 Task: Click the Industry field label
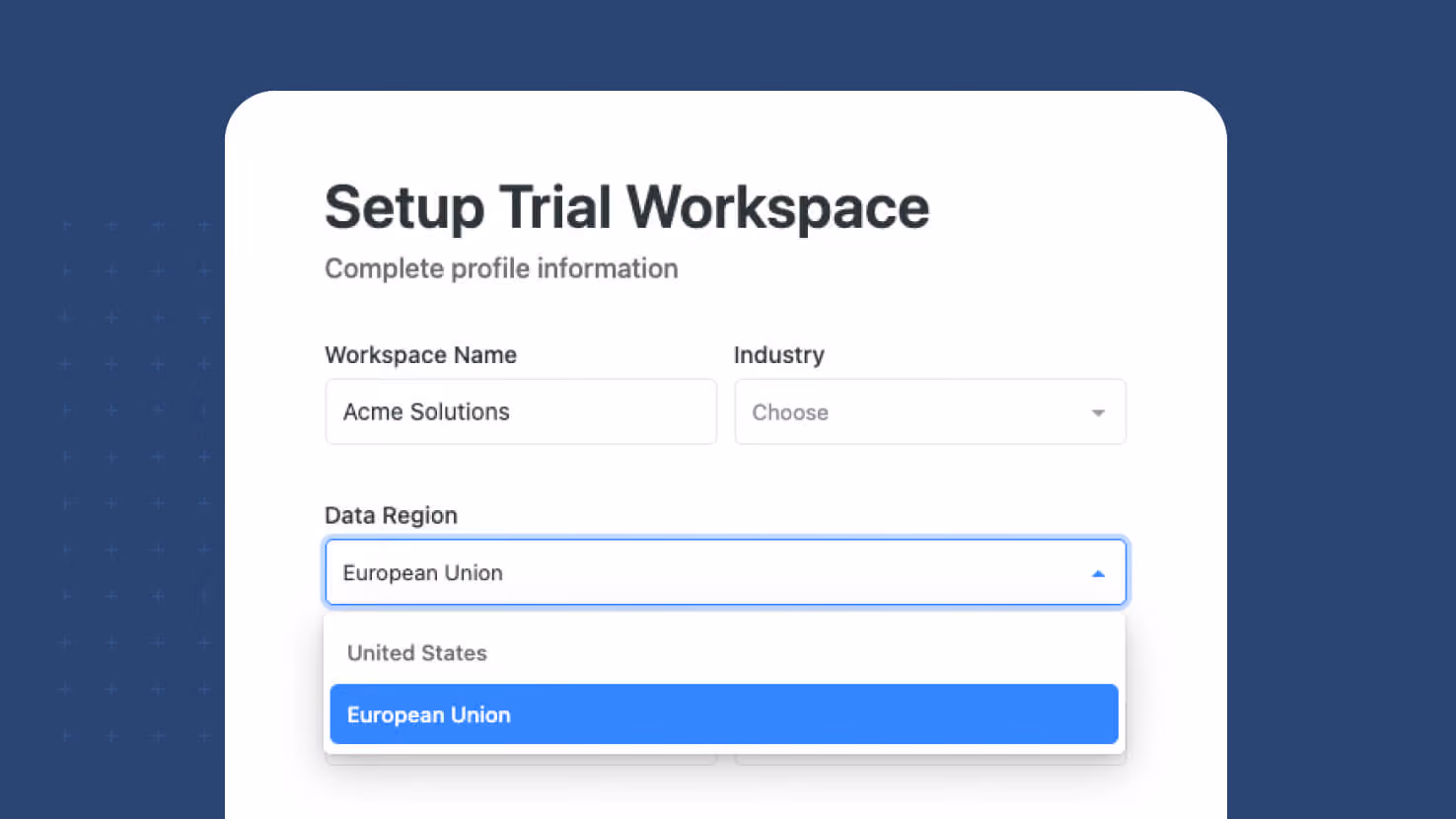[x=779, y=355]
